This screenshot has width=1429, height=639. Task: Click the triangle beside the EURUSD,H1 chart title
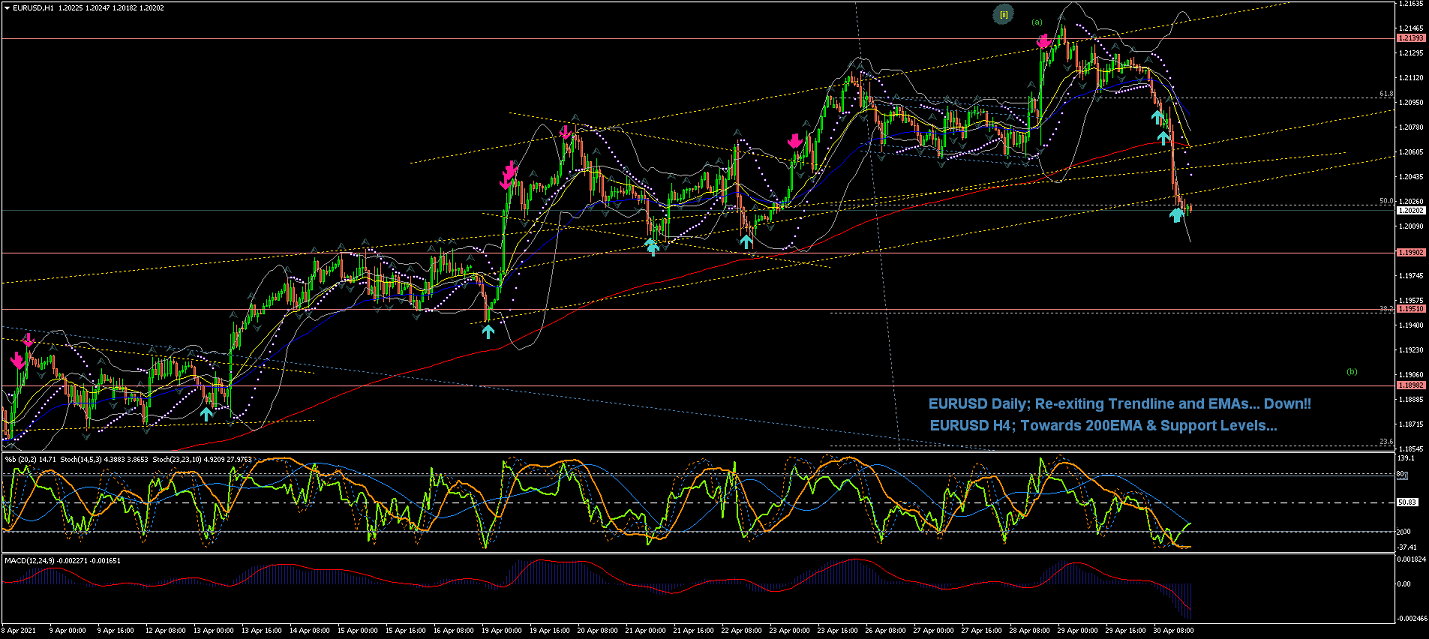click(x=6, y=7)
